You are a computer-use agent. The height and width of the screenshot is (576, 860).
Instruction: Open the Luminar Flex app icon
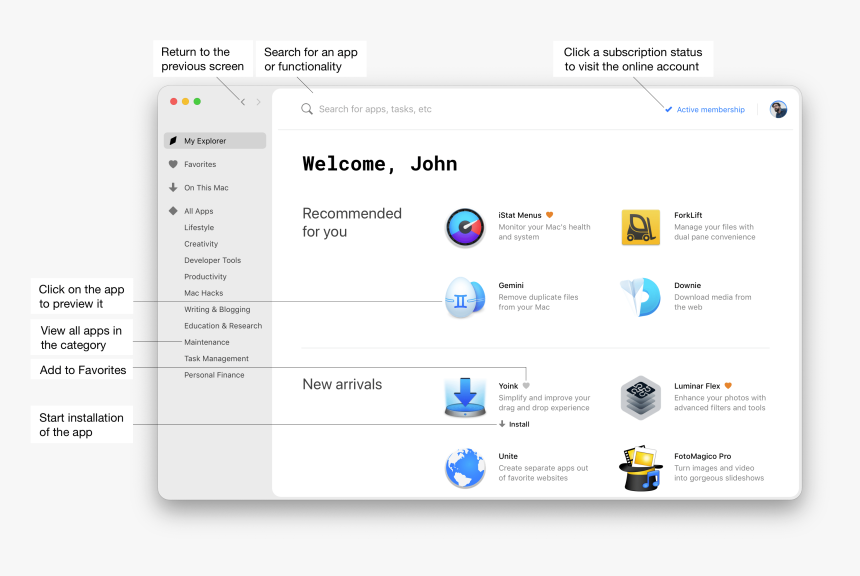pos(640,397)
